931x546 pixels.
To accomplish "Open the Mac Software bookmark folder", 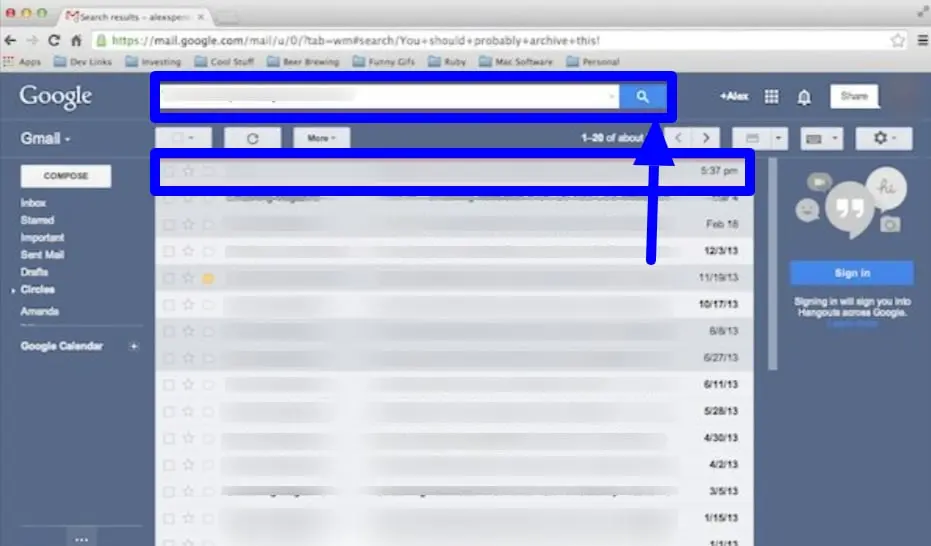I will click(x=515, y=62).
